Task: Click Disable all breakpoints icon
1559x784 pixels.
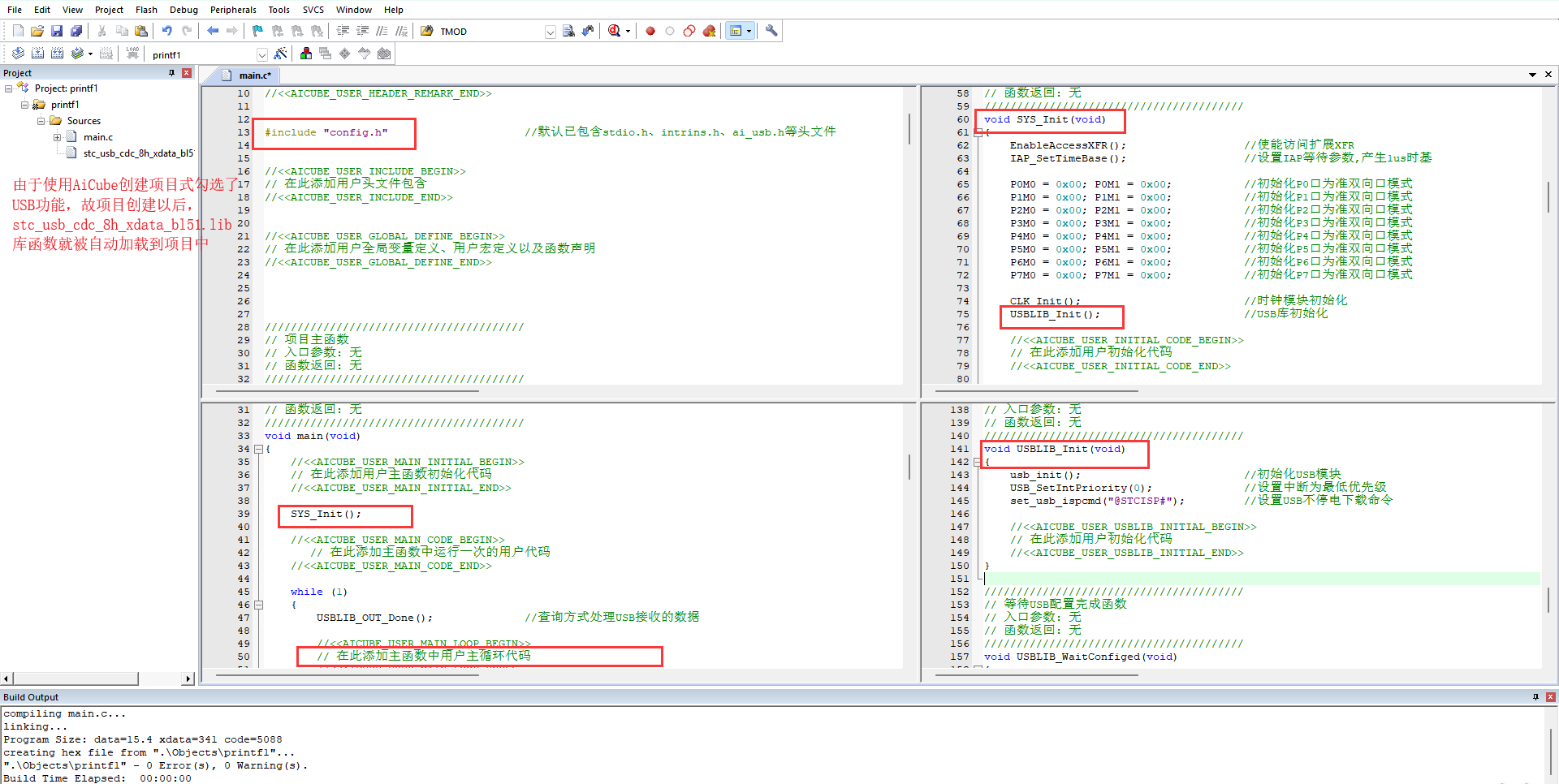Action: [x=689, y=31]
